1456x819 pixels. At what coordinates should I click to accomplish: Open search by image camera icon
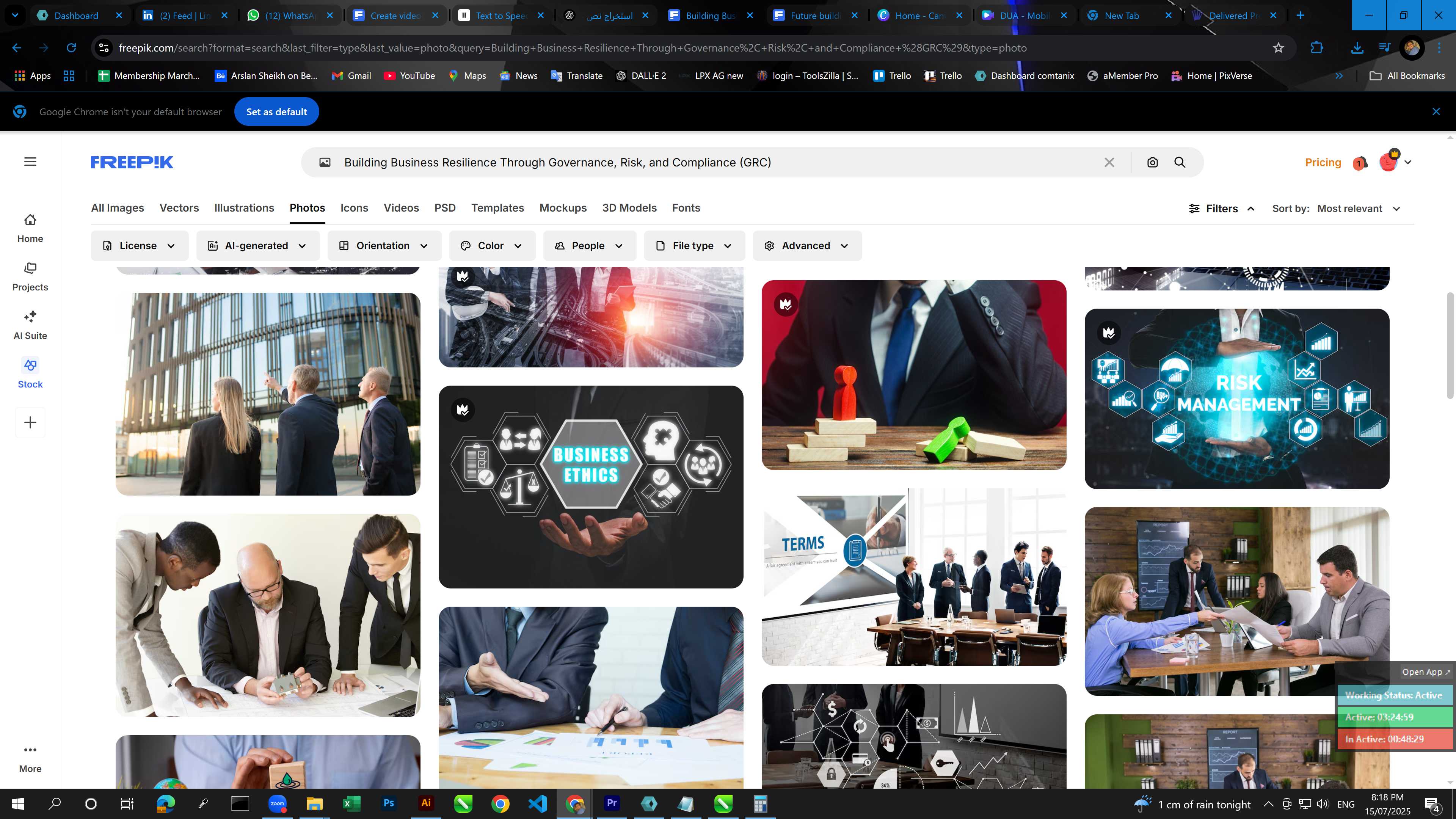1153,163
